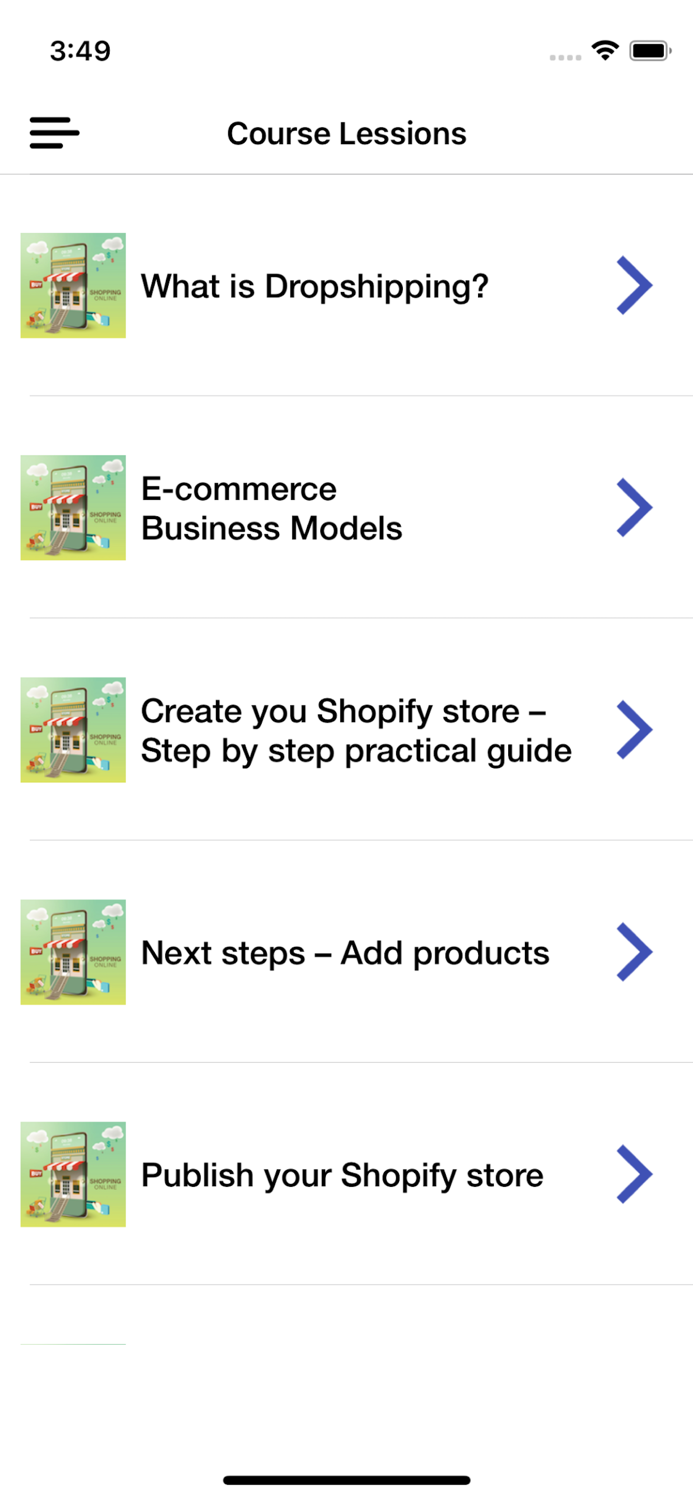Tap the Publish your Shopify store thumbnail

click(73, 1174)
